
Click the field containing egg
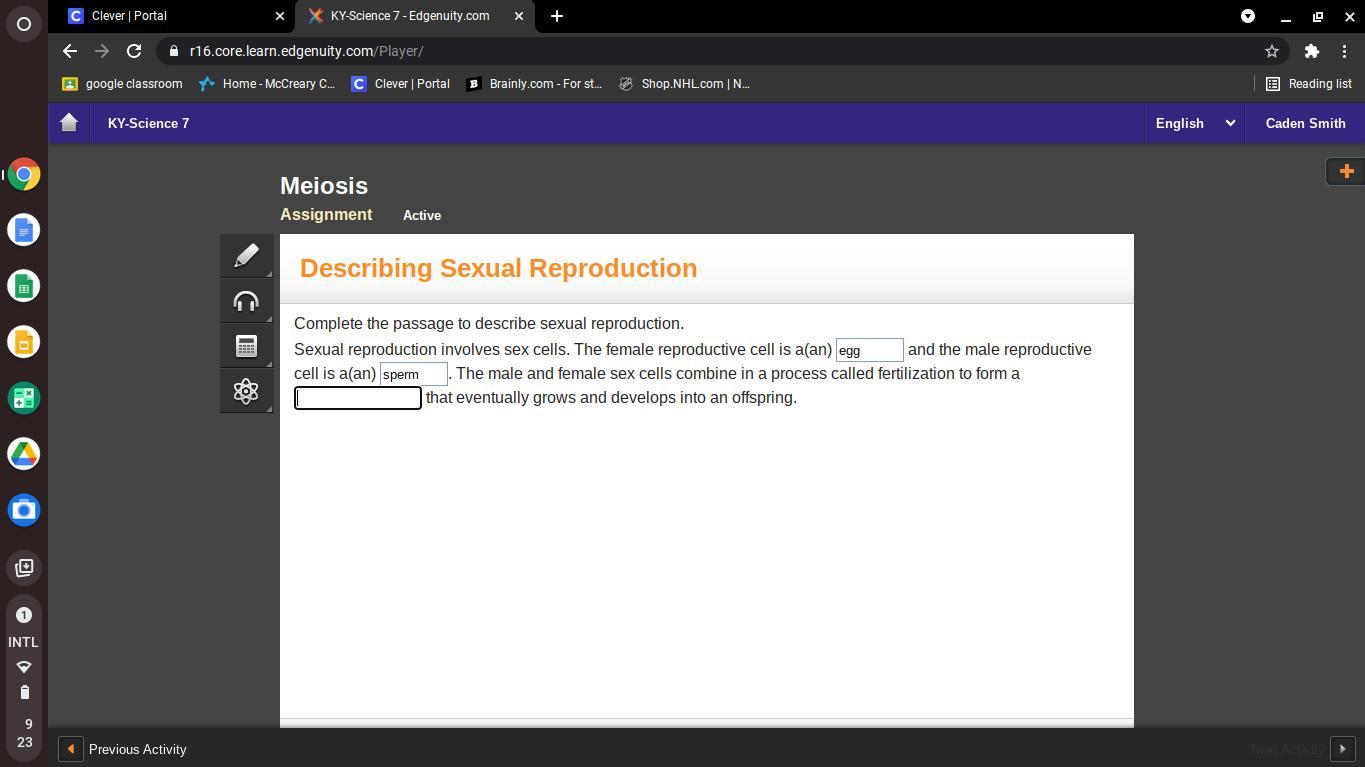[869, 350]
